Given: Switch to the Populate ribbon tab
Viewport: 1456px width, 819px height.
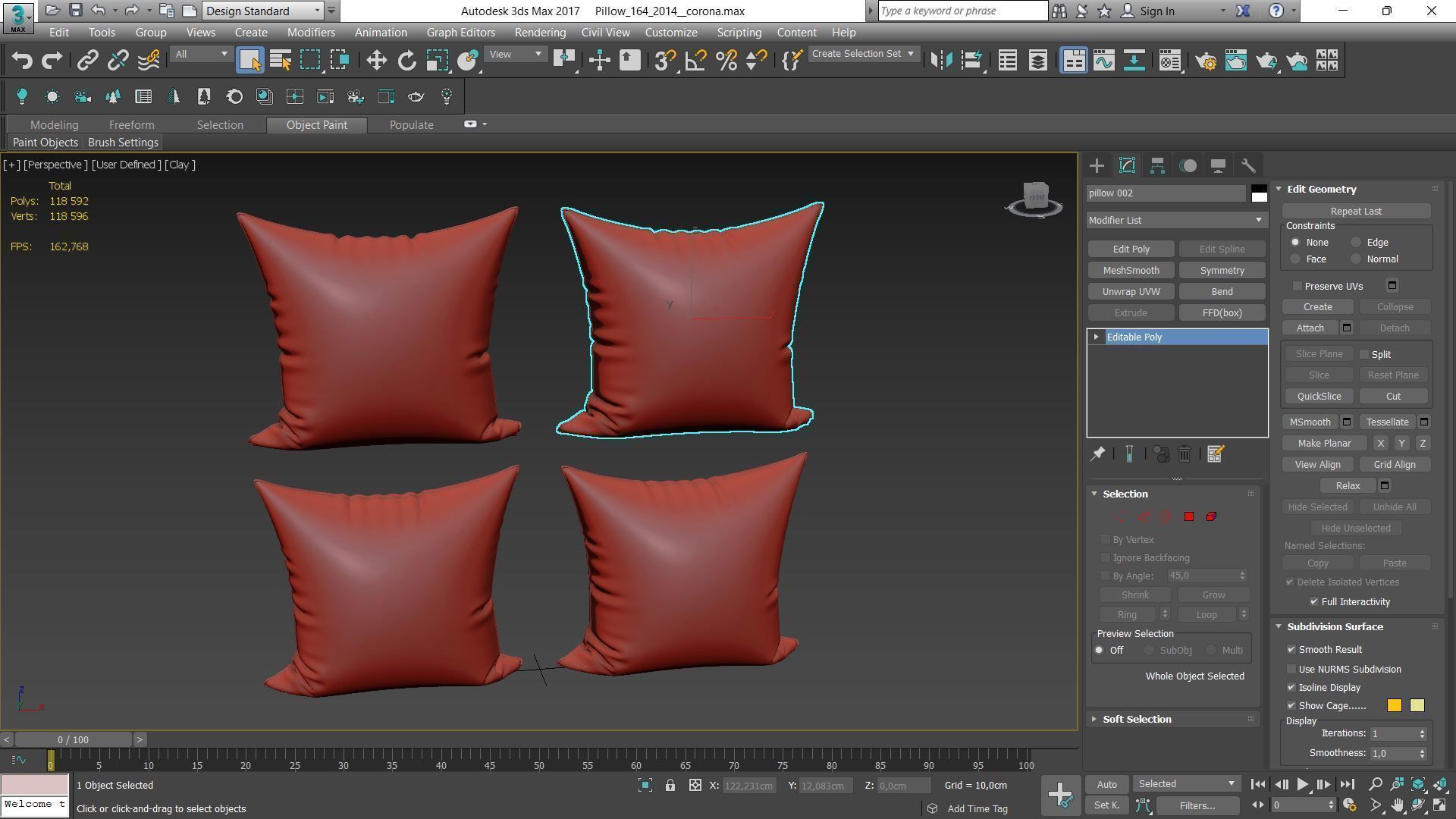Looking at the screenshot, I should [411, 125].
